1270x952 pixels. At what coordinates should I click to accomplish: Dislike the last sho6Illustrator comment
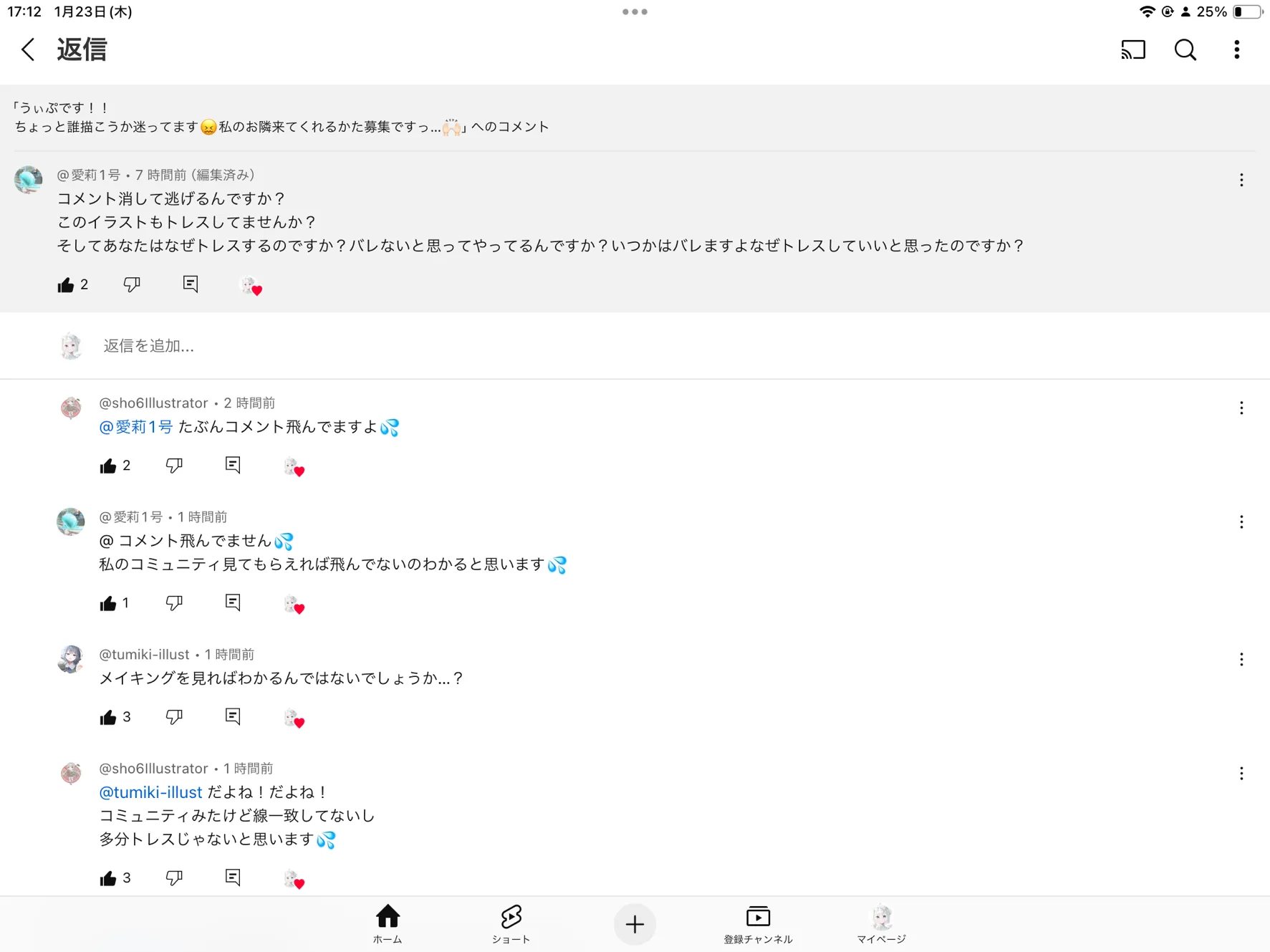[174, 878]
